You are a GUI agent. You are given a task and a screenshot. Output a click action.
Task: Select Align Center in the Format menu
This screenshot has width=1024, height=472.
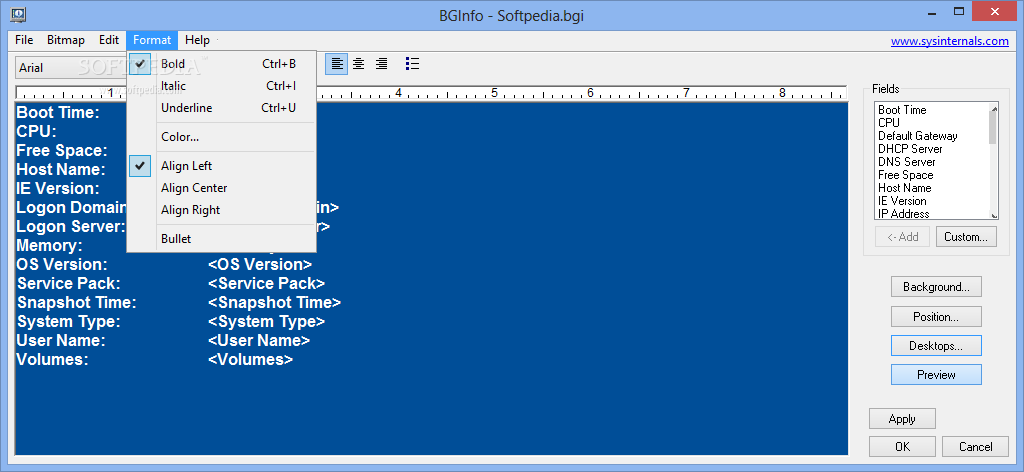point(221,188)
